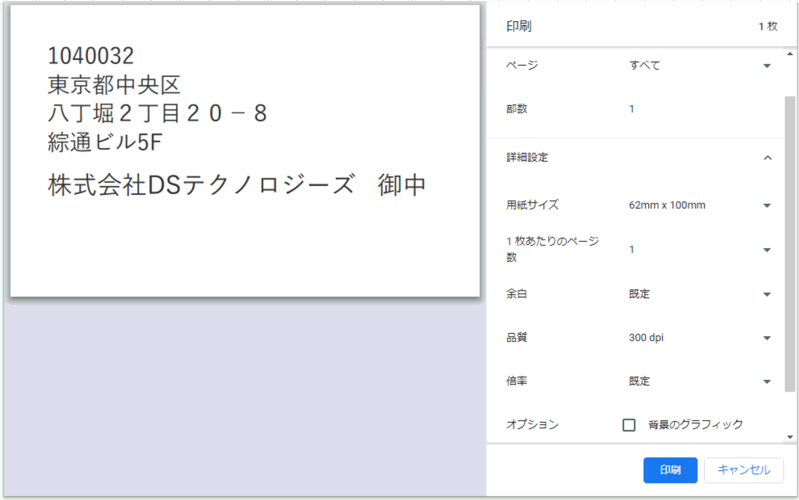
Task: Click the オプション label
Action: click(x=532, y=425)
